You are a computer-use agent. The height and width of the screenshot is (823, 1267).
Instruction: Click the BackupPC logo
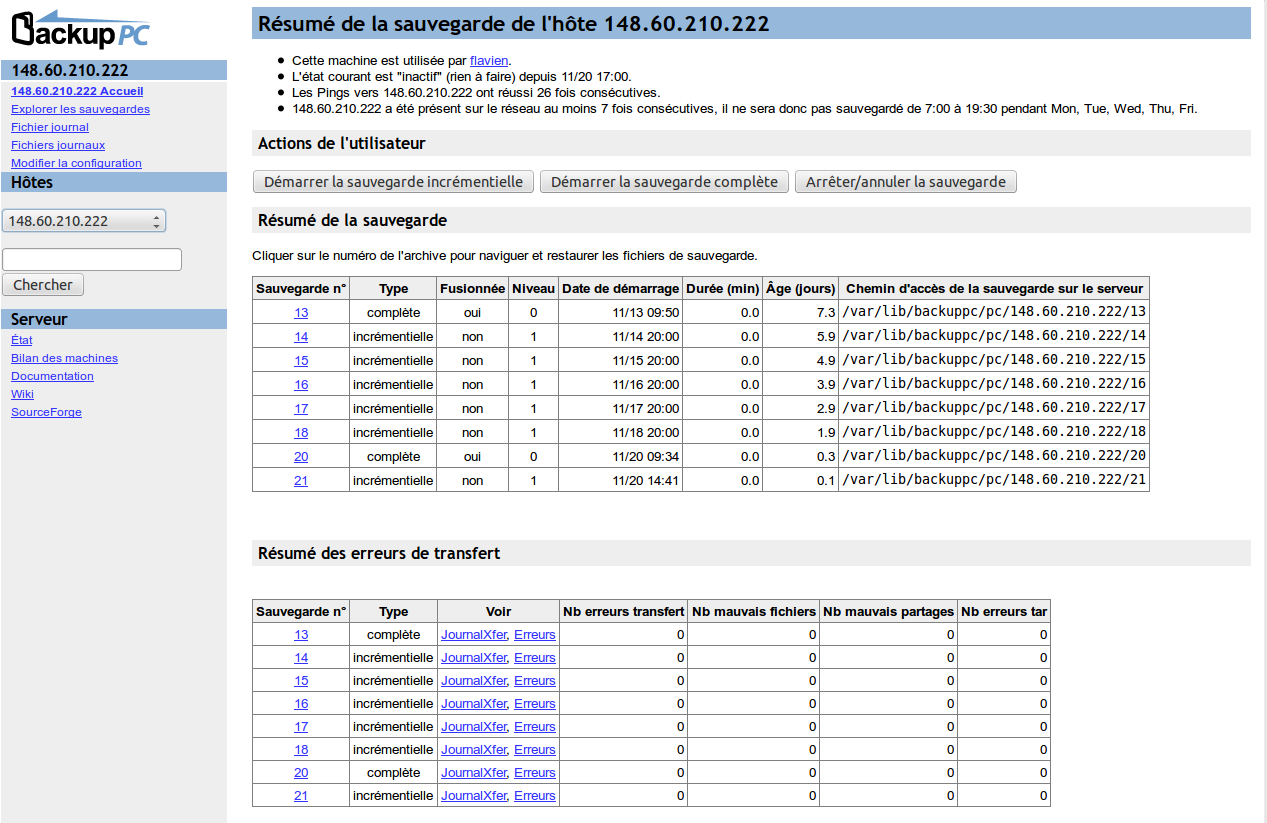pyautogui.click(x=80, y=30)
